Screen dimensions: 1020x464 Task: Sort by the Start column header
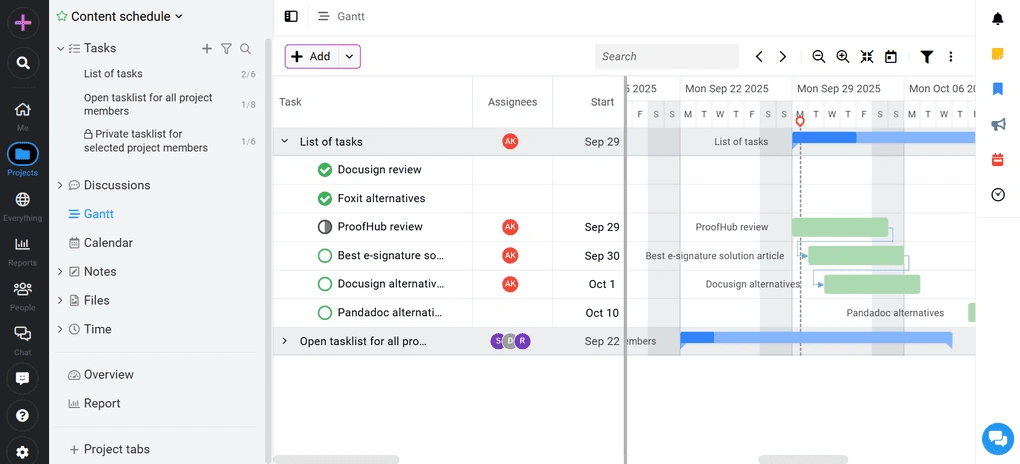[602, 102]
